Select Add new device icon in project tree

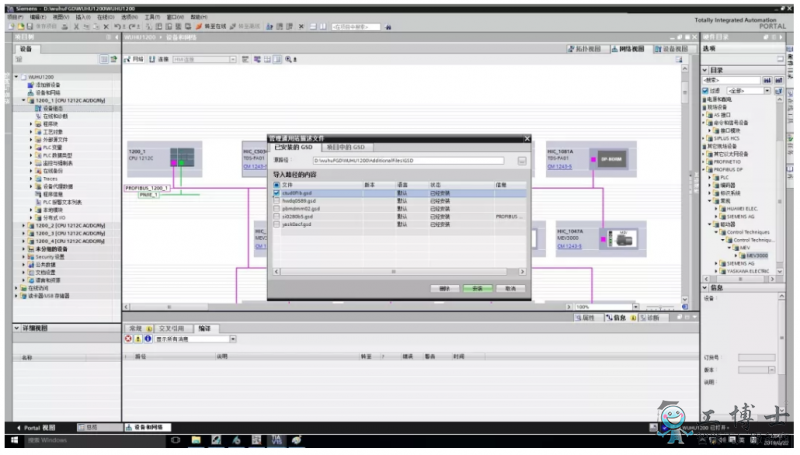[31, 85]
